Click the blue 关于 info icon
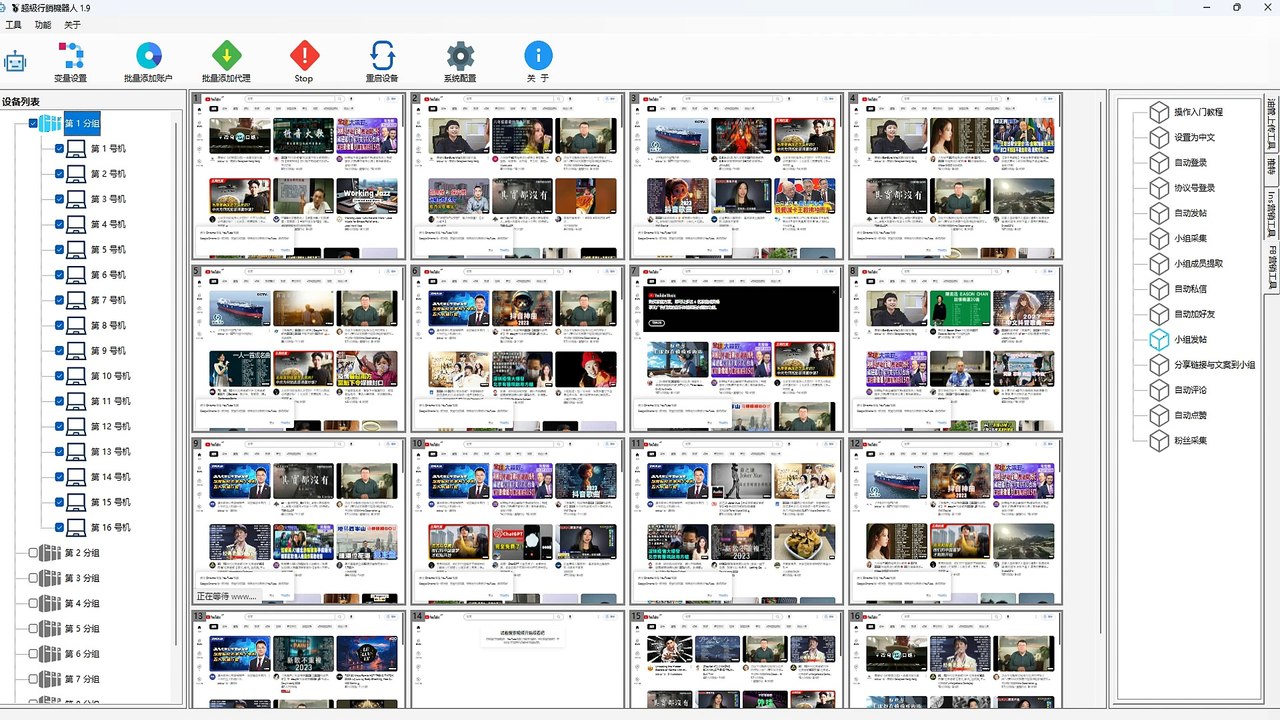The image size is (1280, 720). tap(538, 55)
